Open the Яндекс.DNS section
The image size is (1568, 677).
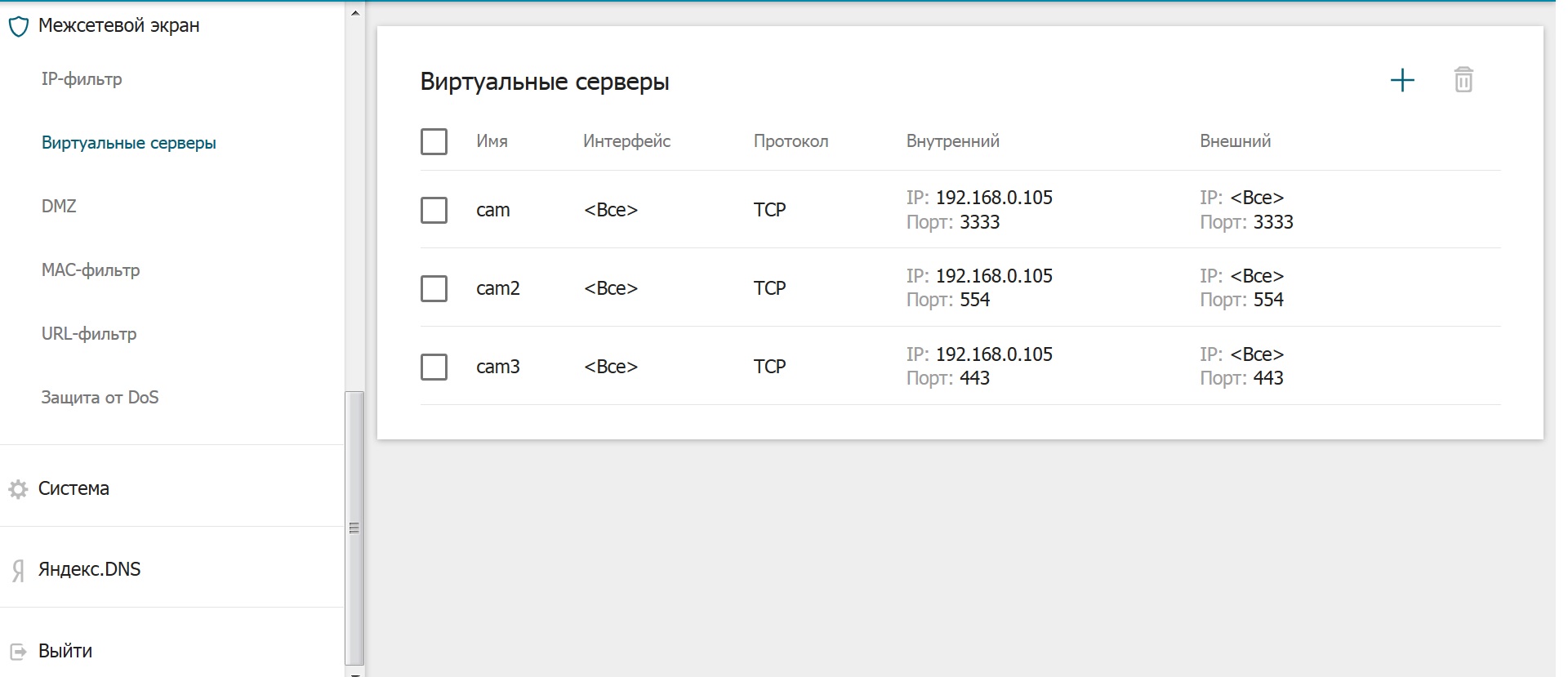point(89,569)
